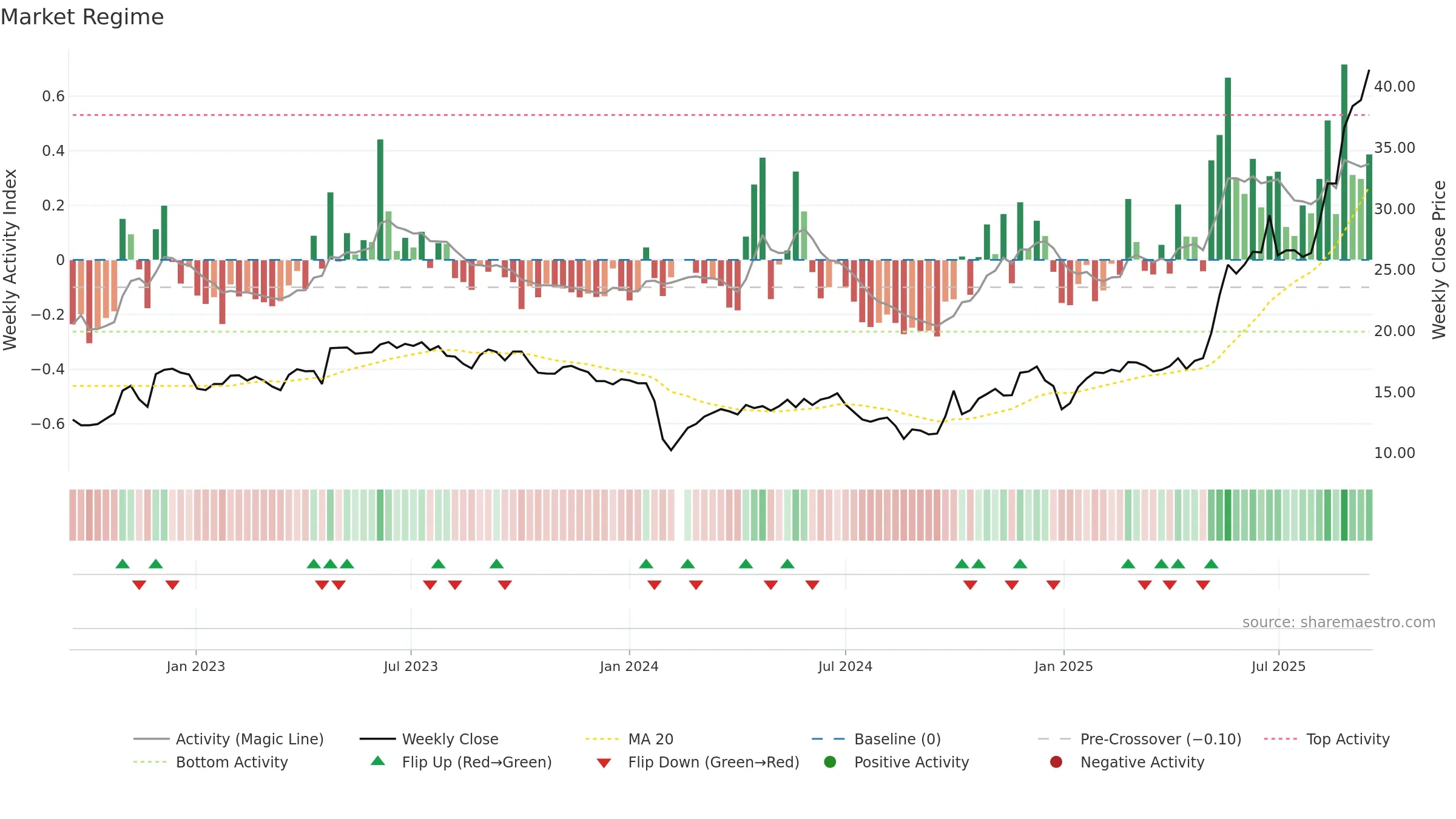Click the Jan 2025 x-axis label

click(x=1063, y=666)
